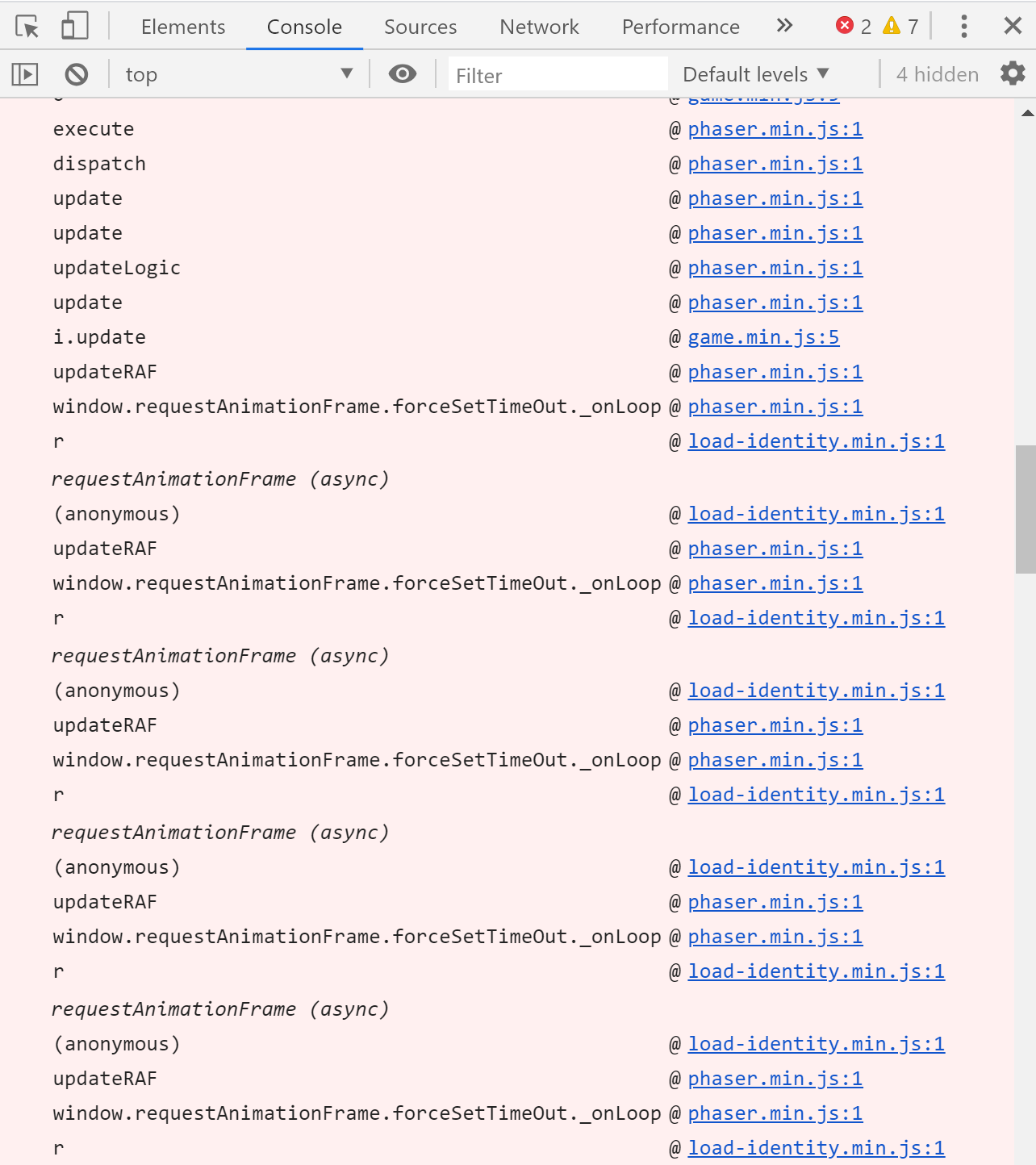Open the Network panel

(539, 26)
